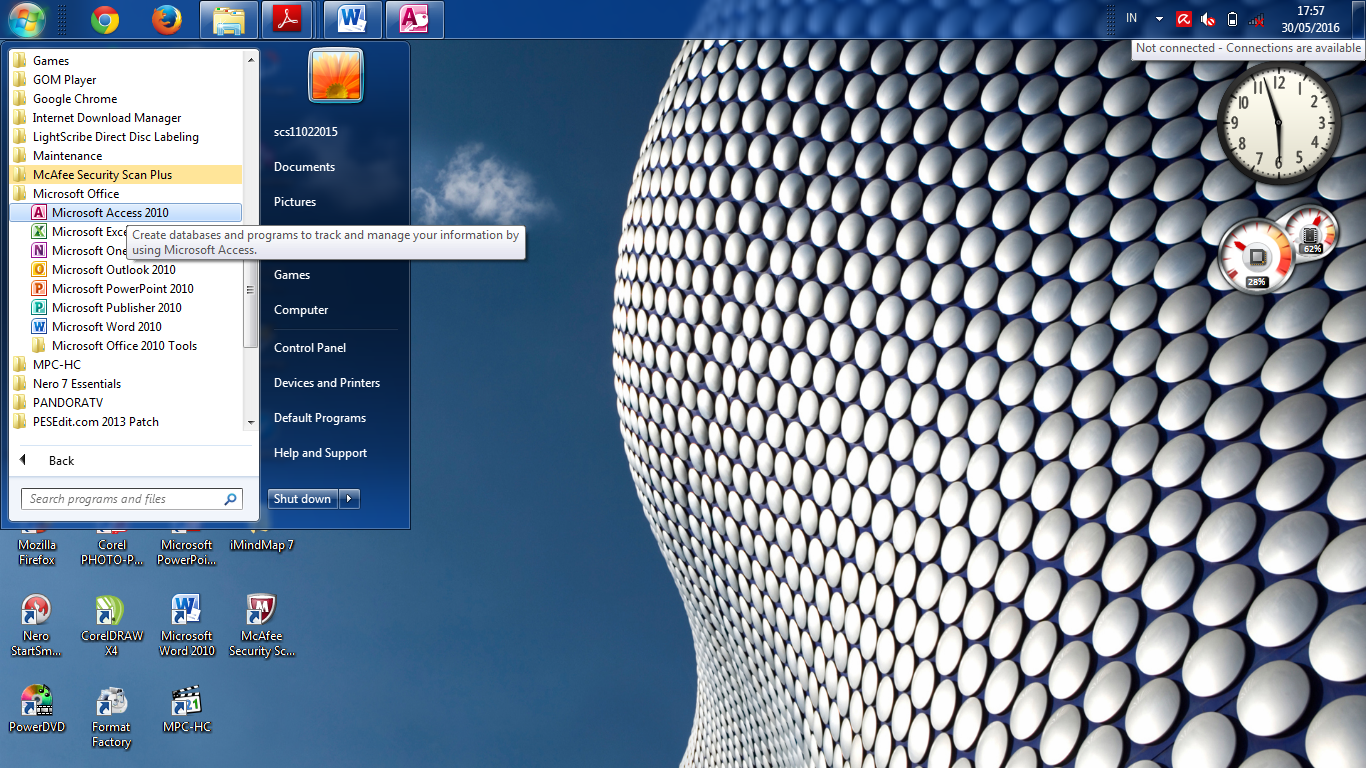Image resolution: width=1366 pixels, height=768 pixels.
Task: Click the search magnifier icon
Action: (x=230, y=499)
